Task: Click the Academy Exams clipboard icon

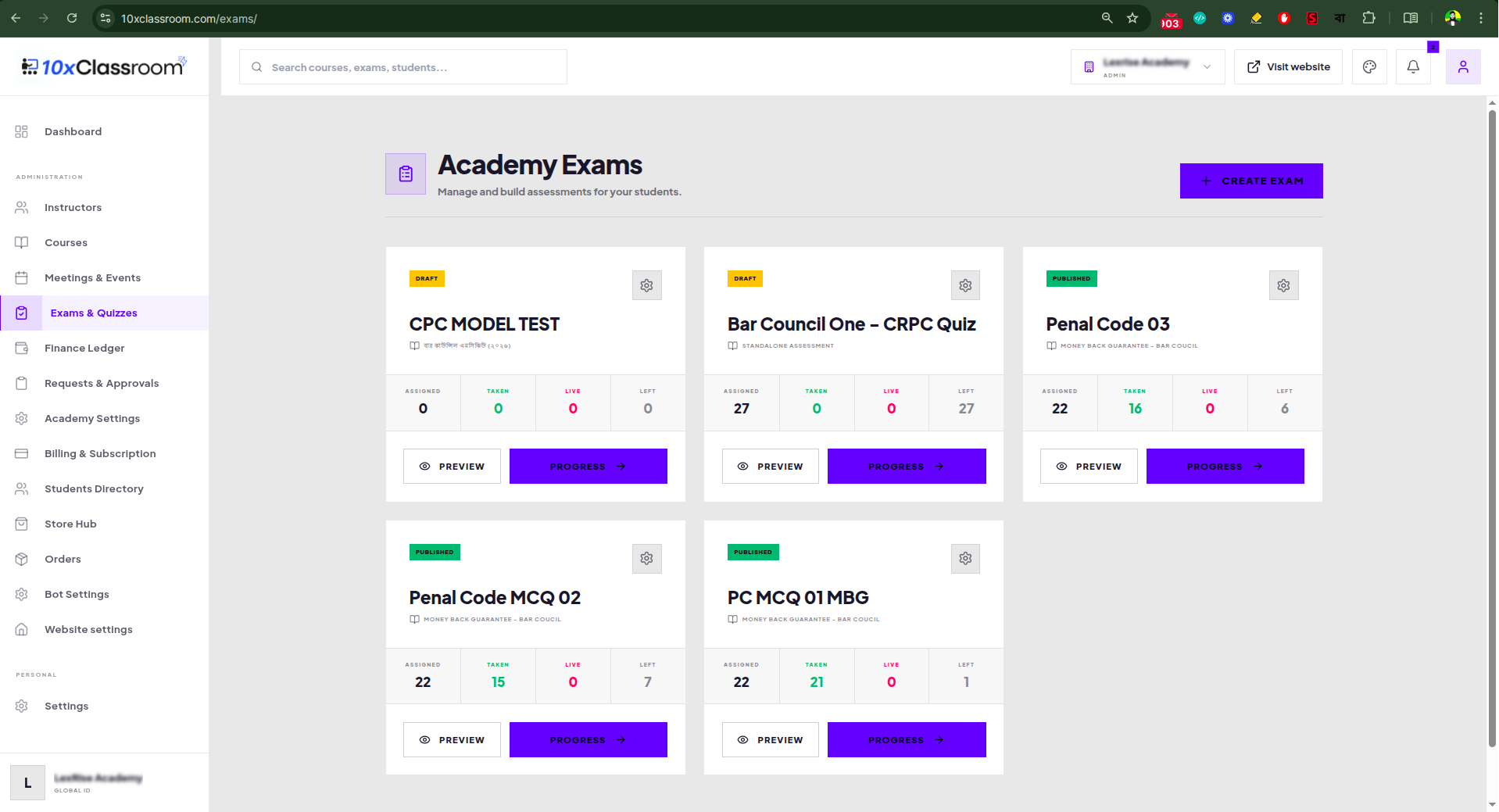Action: (x=406, y=173)
